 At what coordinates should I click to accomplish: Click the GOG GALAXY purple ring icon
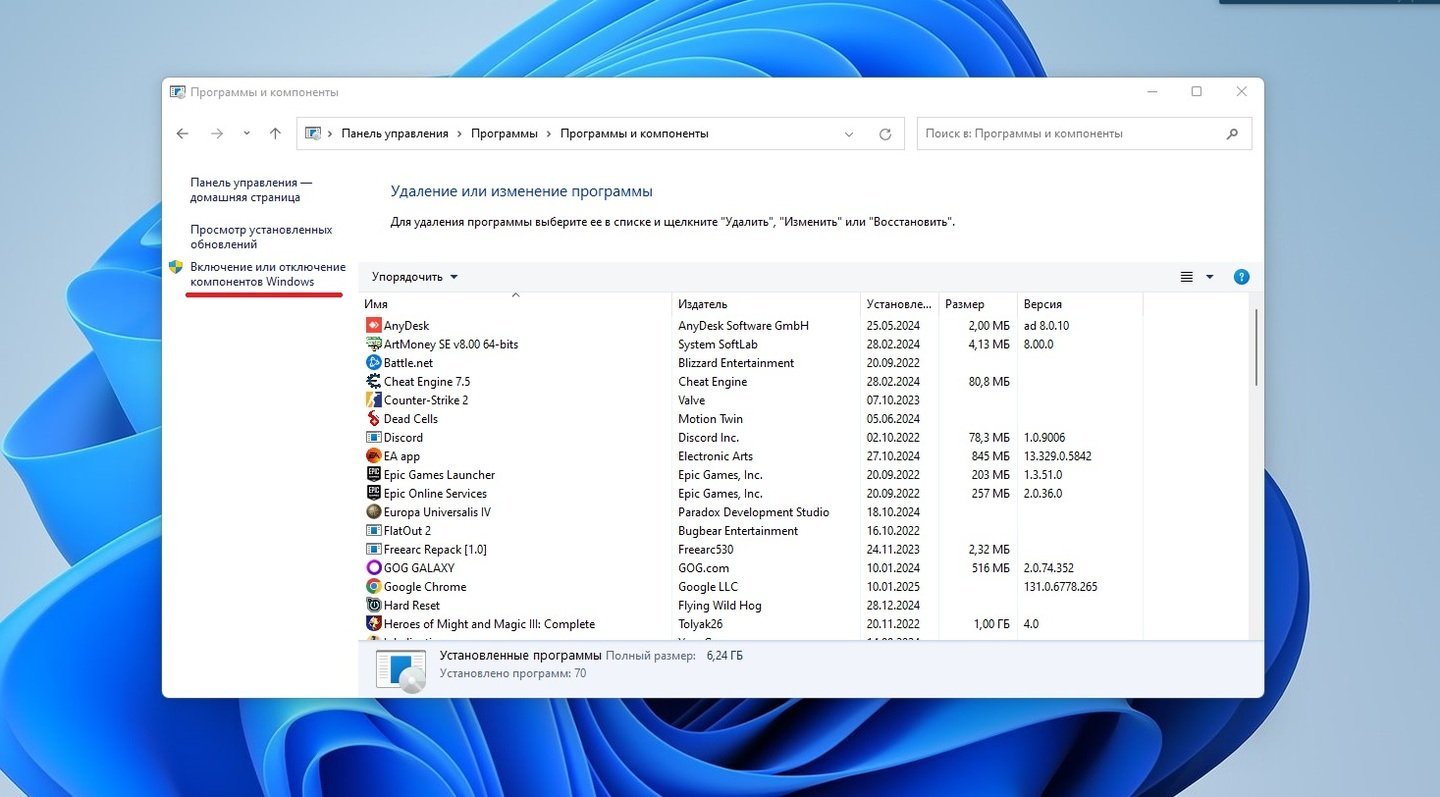click(374, 568)
